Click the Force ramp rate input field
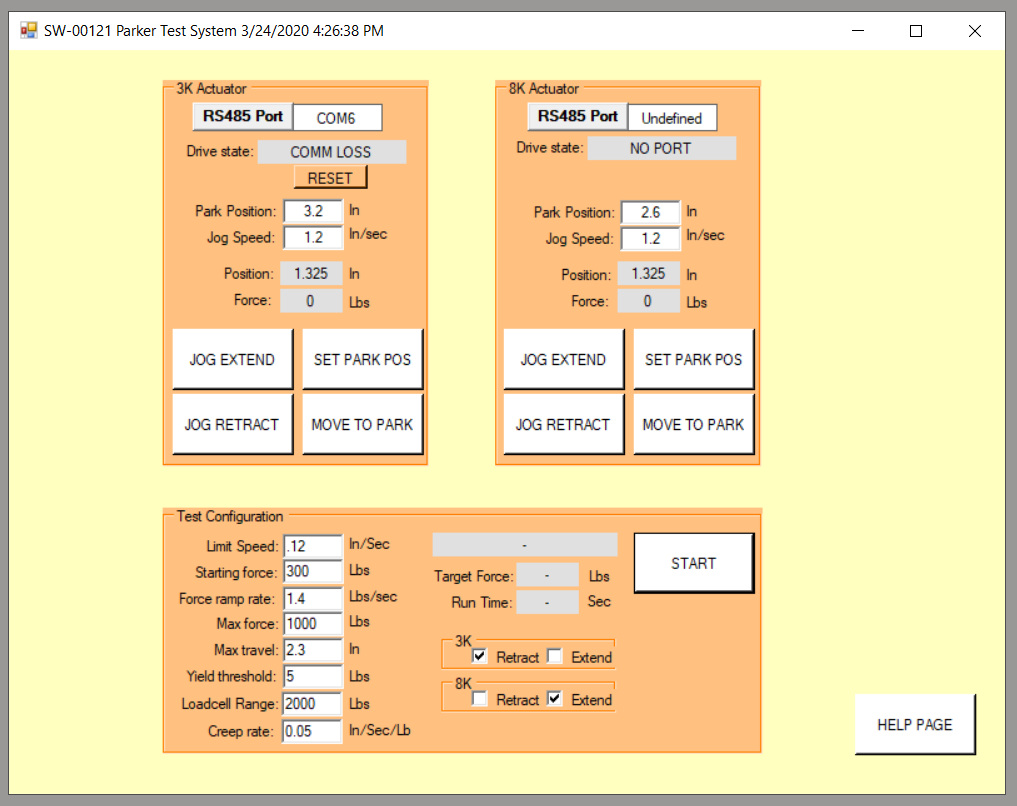 pos(313,599)
